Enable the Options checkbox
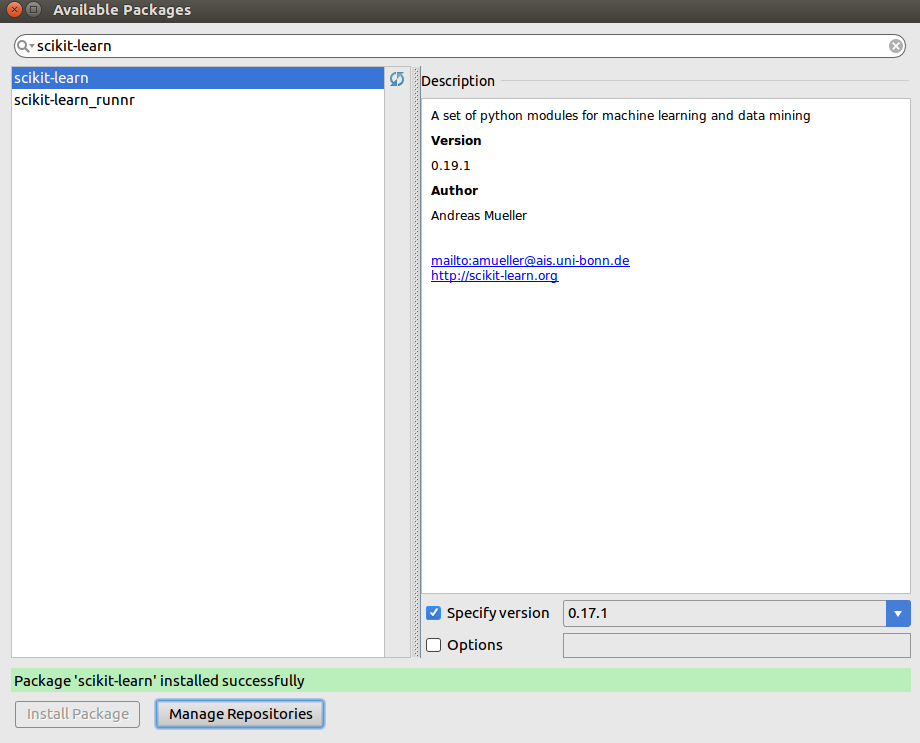Image resolution: width=920 pixels, height=743 pixels. (433, 645)
